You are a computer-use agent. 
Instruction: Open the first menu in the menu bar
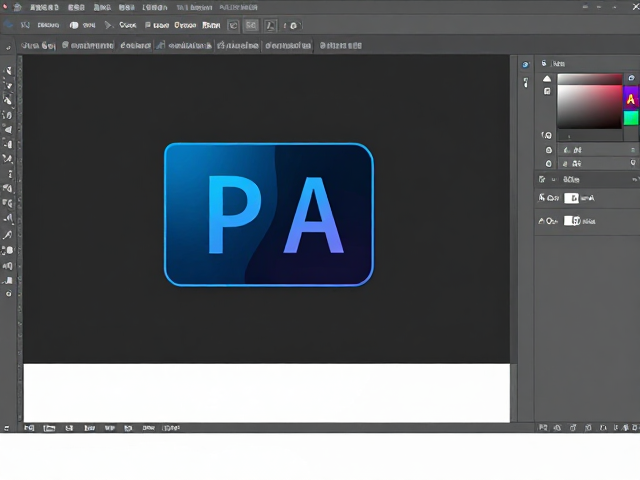44,7
